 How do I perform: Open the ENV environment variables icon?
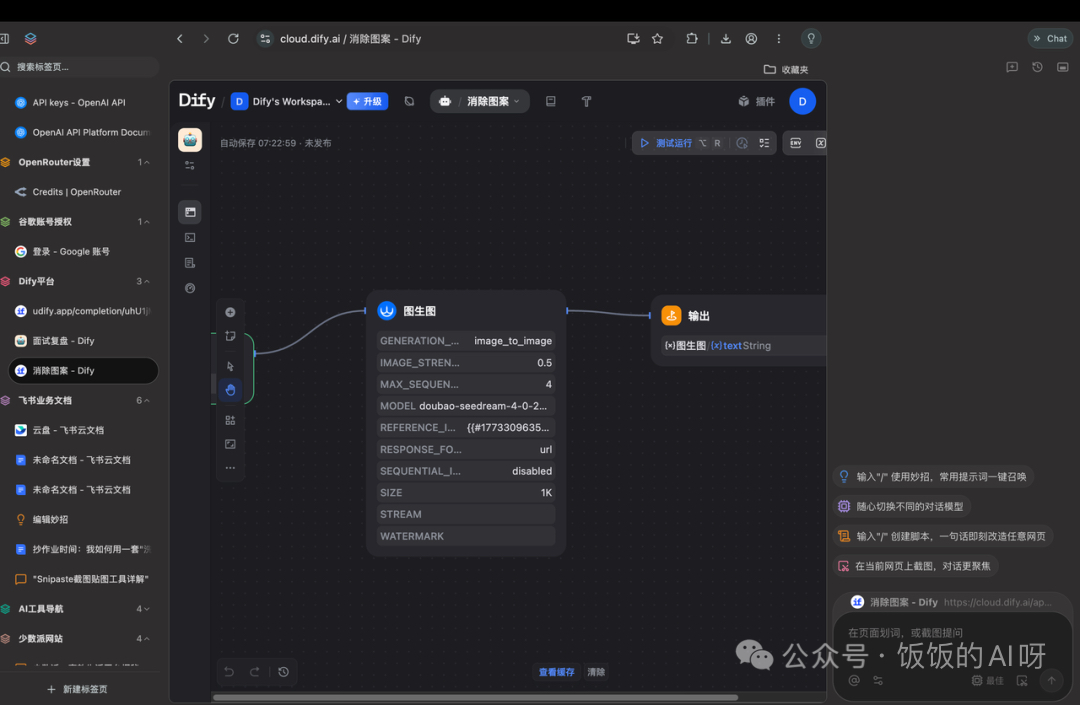point(796,143)
